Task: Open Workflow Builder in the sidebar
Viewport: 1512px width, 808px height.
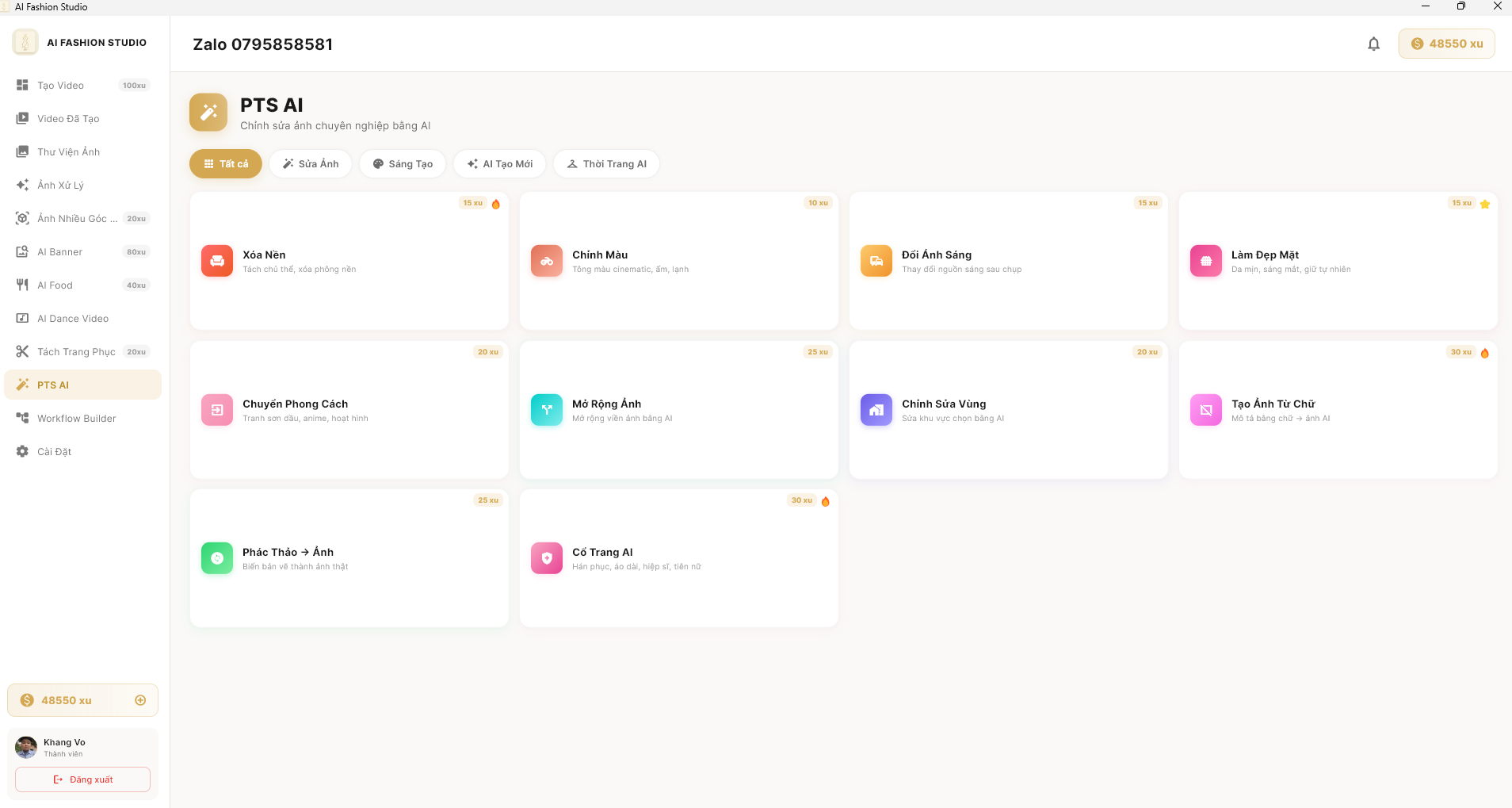Action: click(x=77, y=419)
